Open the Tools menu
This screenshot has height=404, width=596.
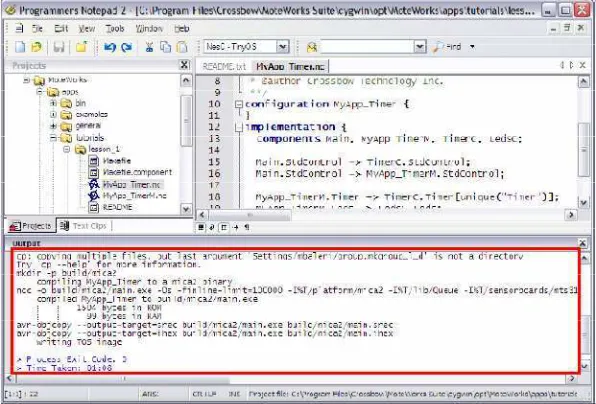[115, 29]
